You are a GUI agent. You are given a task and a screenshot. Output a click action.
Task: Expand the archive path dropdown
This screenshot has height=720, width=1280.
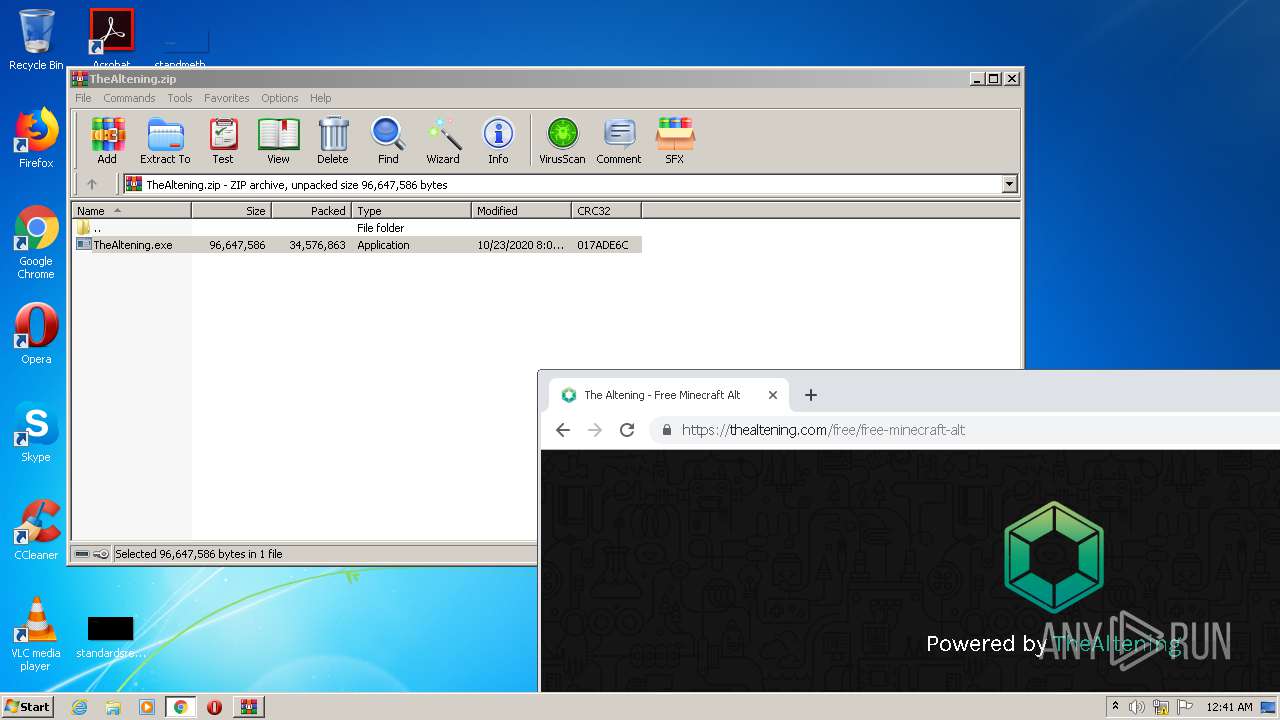[1009, 184]
